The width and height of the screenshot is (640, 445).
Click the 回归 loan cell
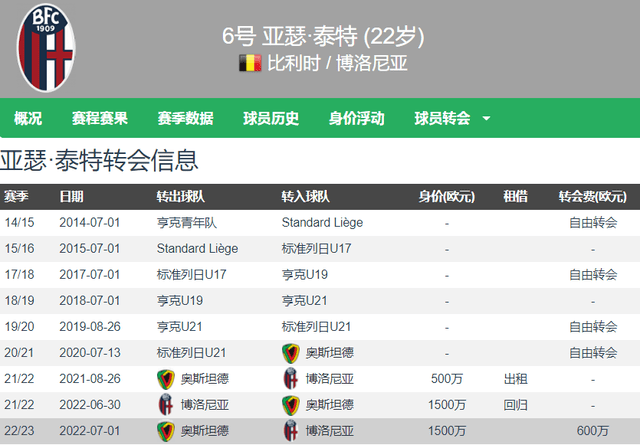point(516,405)
